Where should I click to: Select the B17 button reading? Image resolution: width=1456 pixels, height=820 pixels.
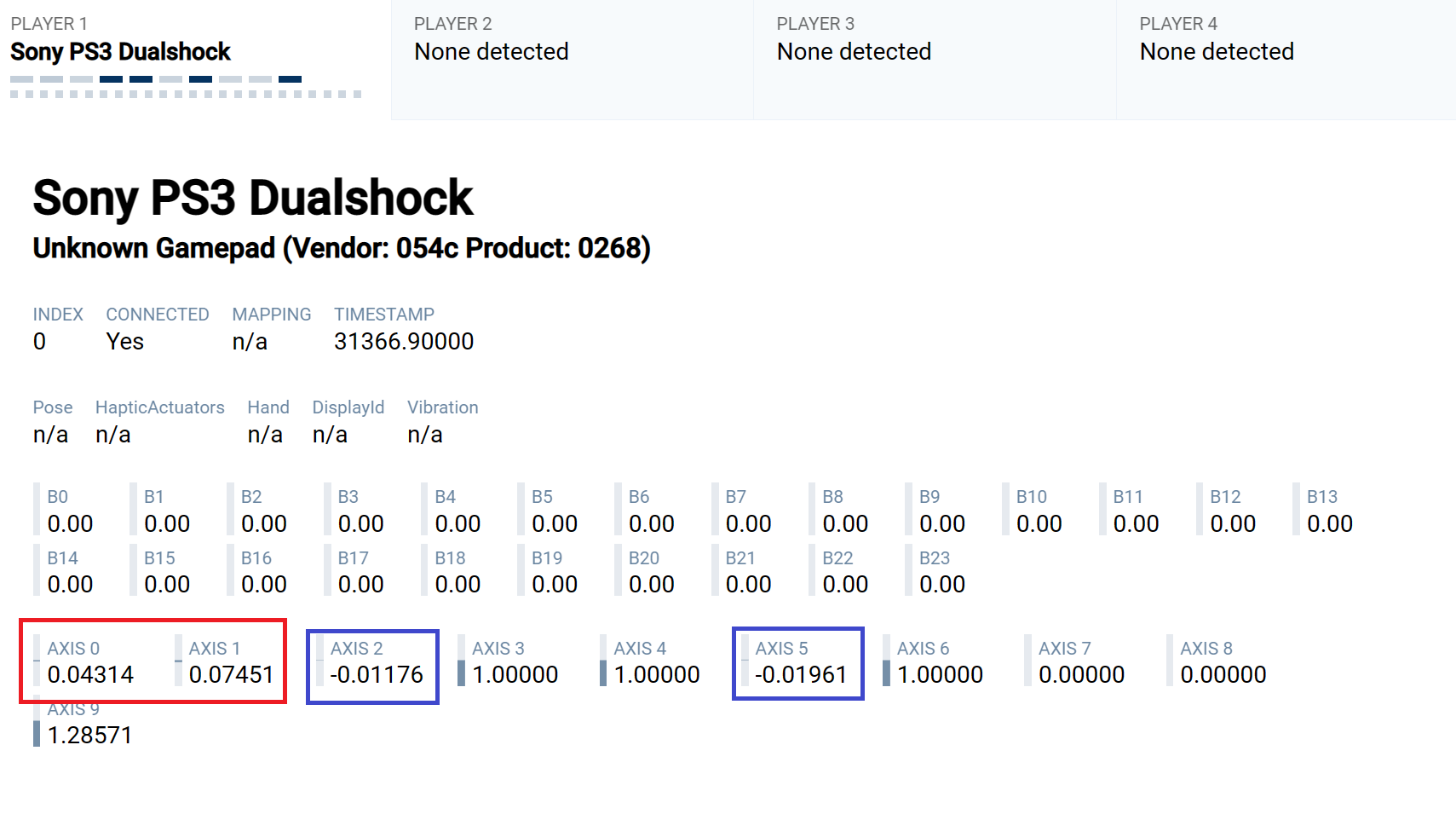tap(356, 571)
